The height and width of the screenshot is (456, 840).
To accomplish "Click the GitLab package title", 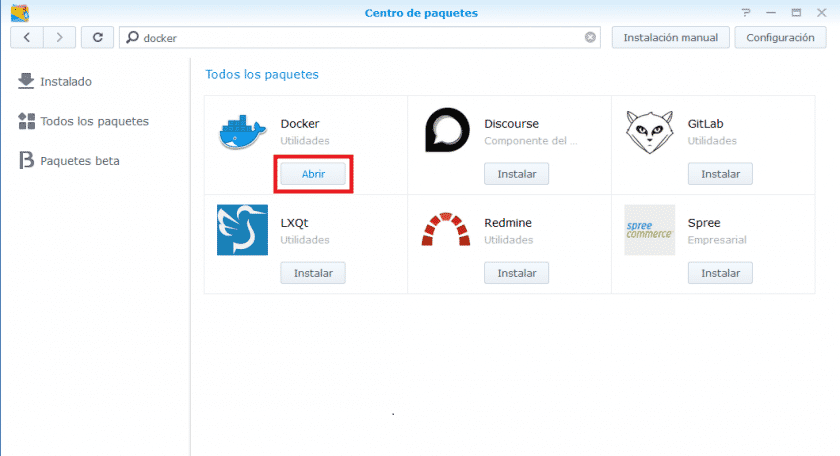I will 705,124.
